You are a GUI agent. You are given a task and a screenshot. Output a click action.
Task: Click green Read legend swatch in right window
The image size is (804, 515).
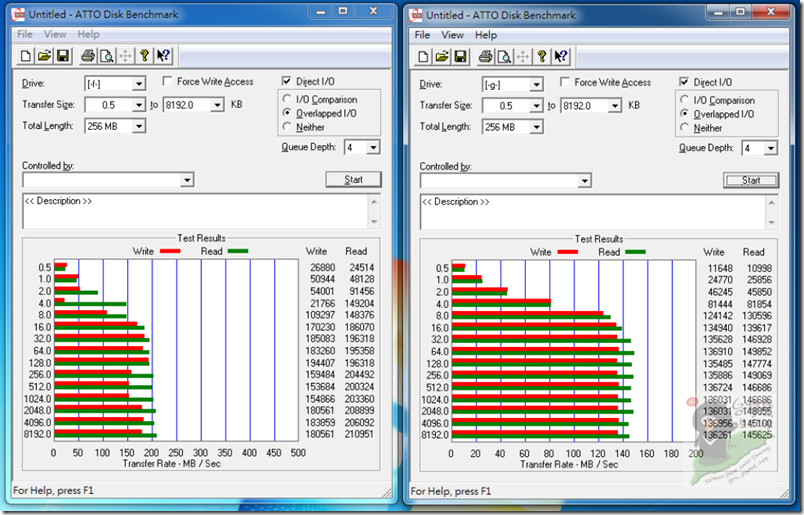(x=635, y=252)
